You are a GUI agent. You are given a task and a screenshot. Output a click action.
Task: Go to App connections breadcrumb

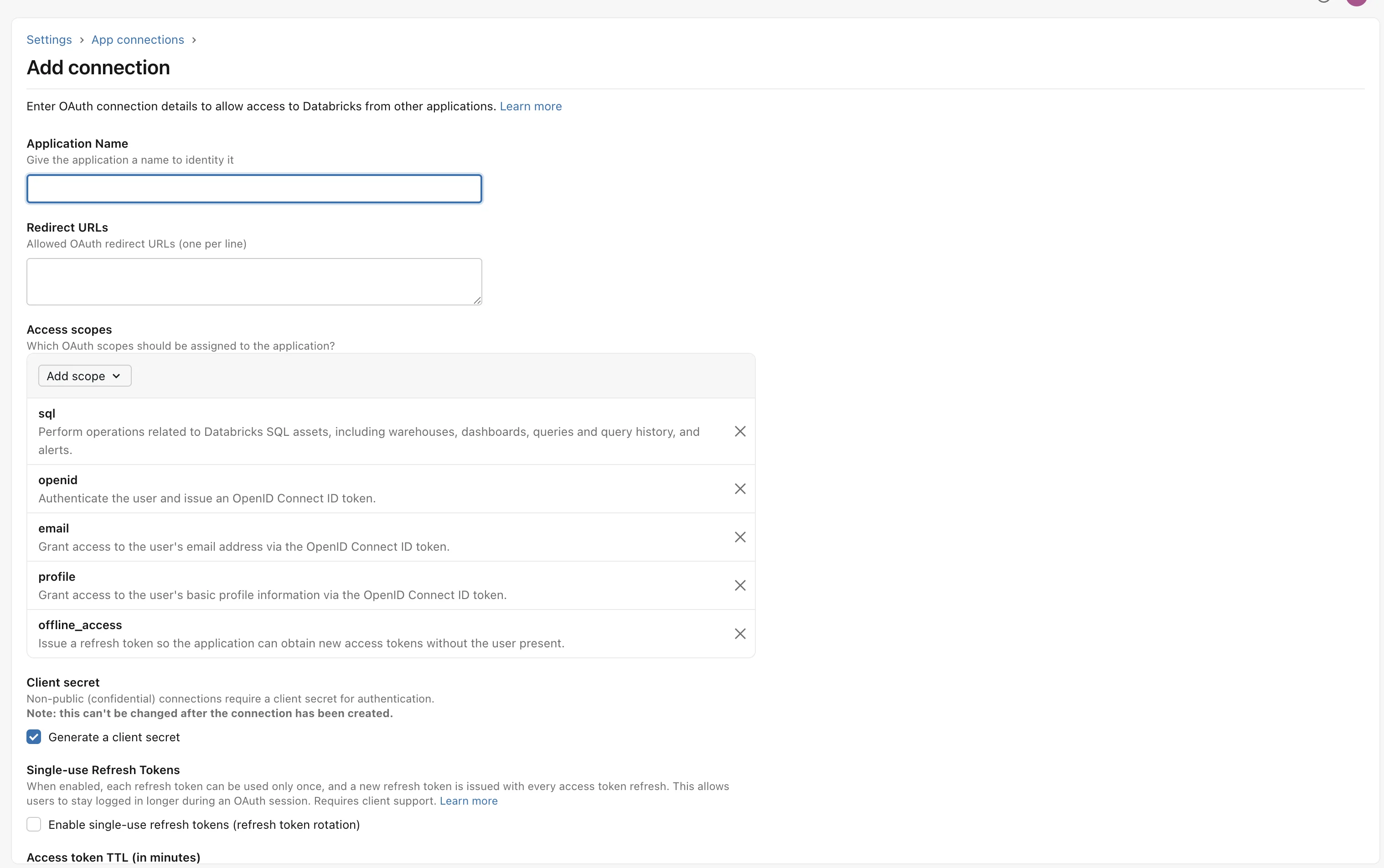[x=138, y=40]
